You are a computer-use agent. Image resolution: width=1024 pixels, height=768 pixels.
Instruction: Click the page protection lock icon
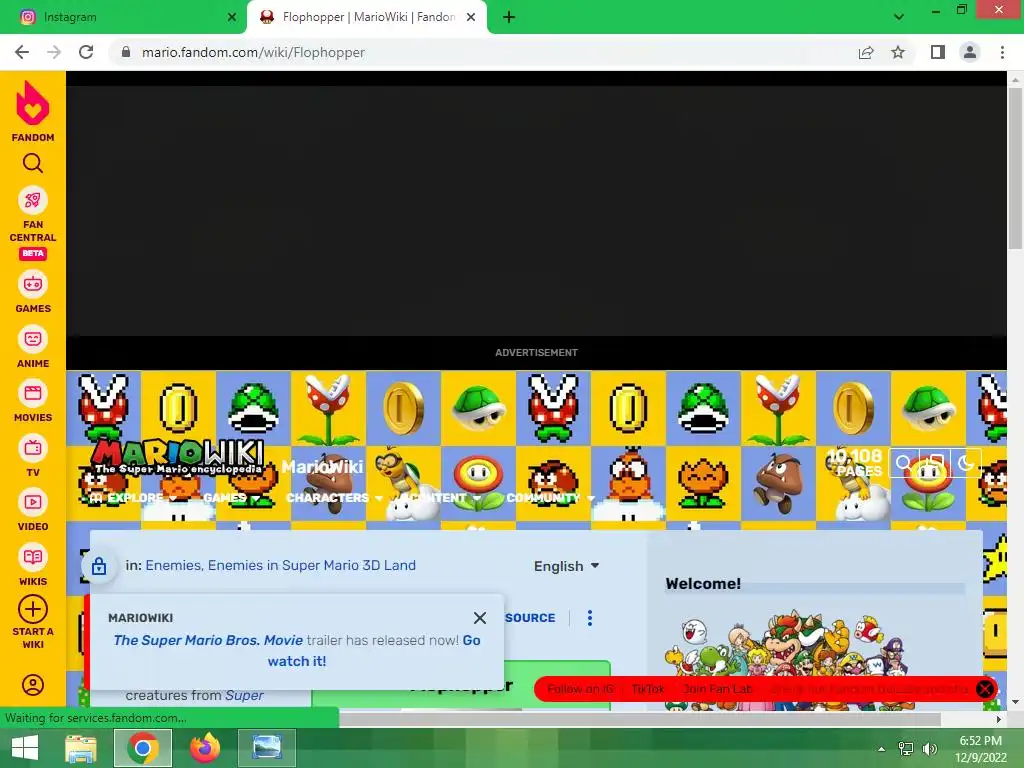[x=99, y=566]
